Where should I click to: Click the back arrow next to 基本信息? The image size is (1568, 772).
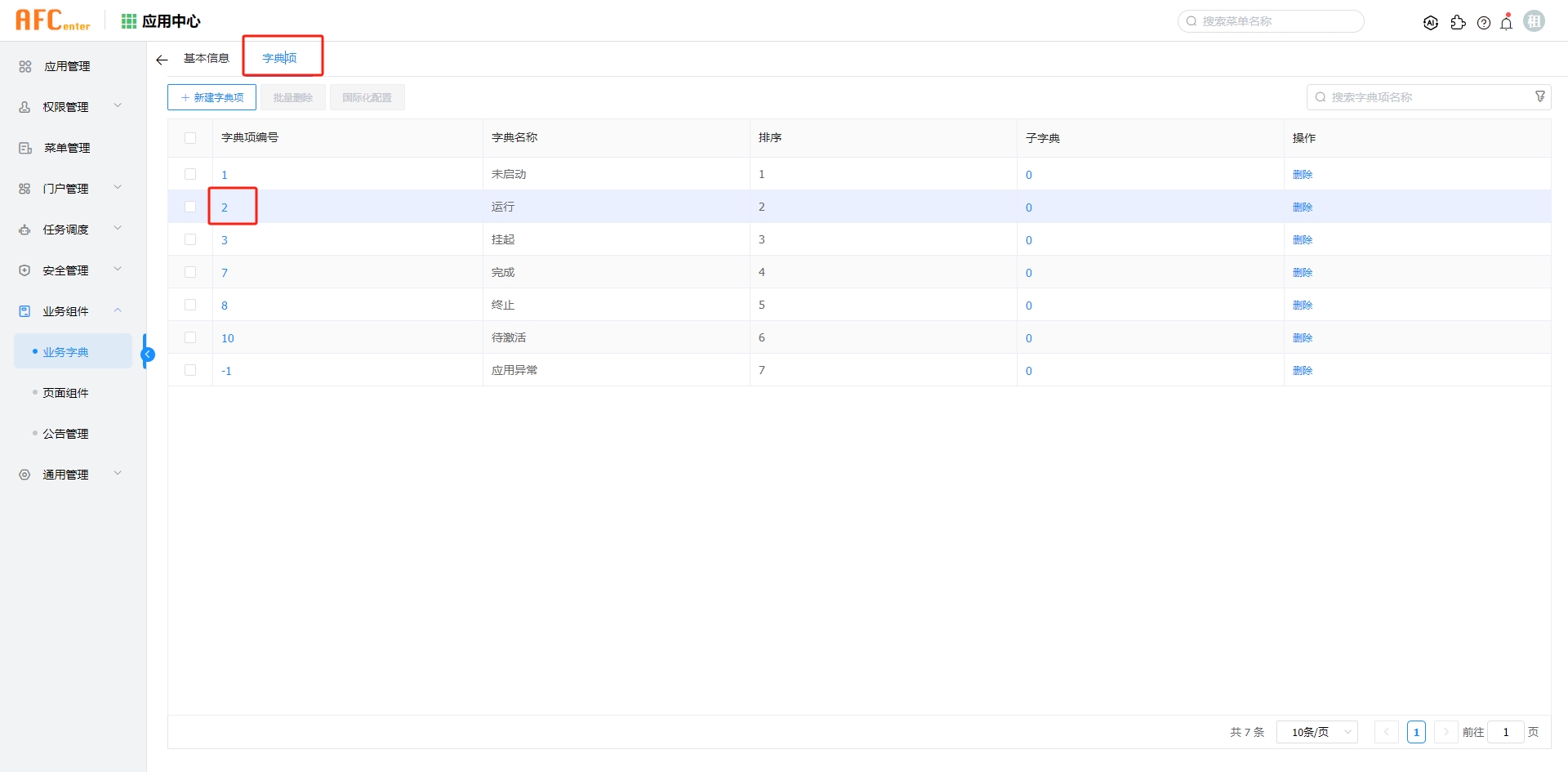(161, 59)
